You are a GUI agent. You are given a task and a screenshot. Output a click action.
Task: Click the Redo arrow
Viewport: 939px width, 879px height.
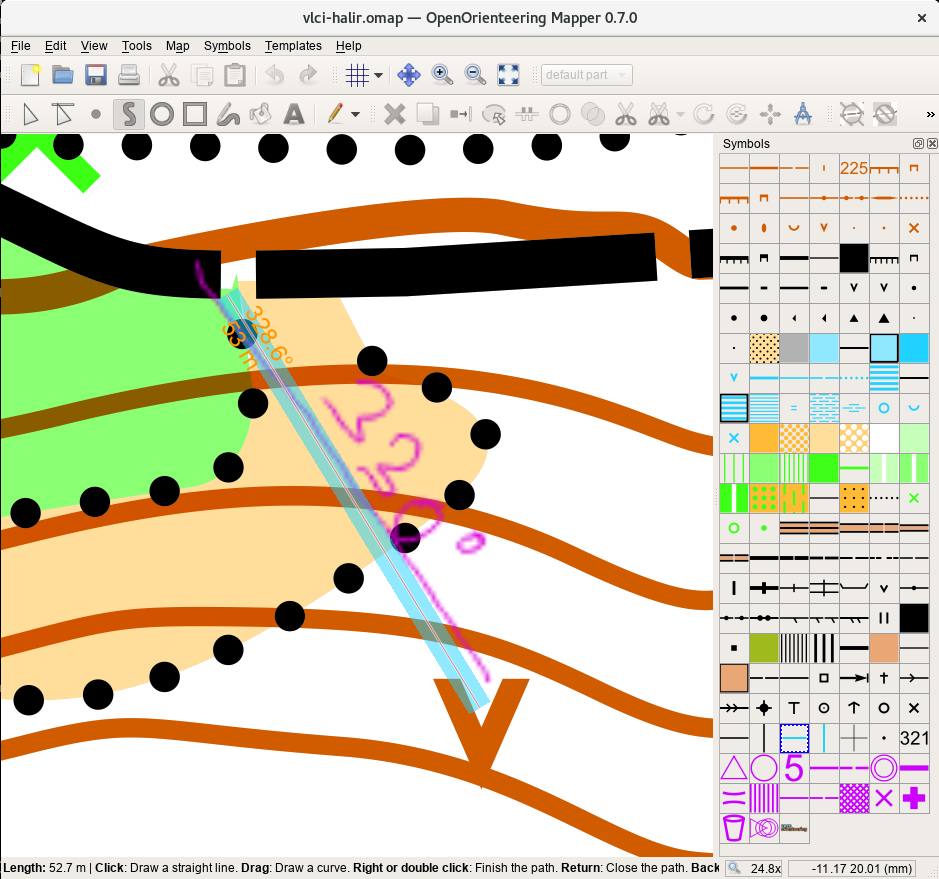(x=308, y=75)
